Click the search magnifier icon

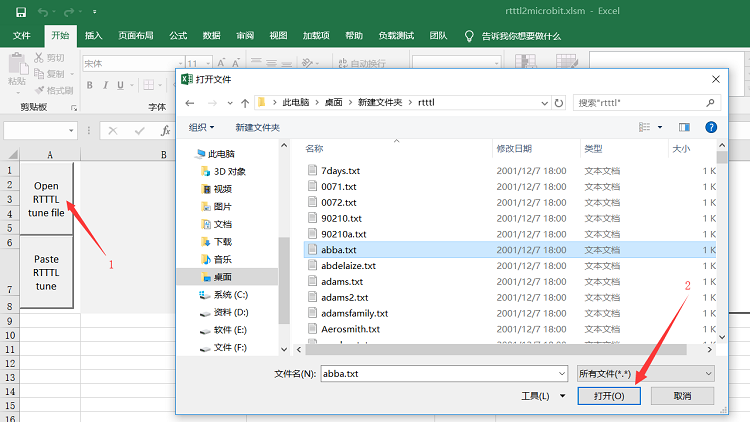710,103
